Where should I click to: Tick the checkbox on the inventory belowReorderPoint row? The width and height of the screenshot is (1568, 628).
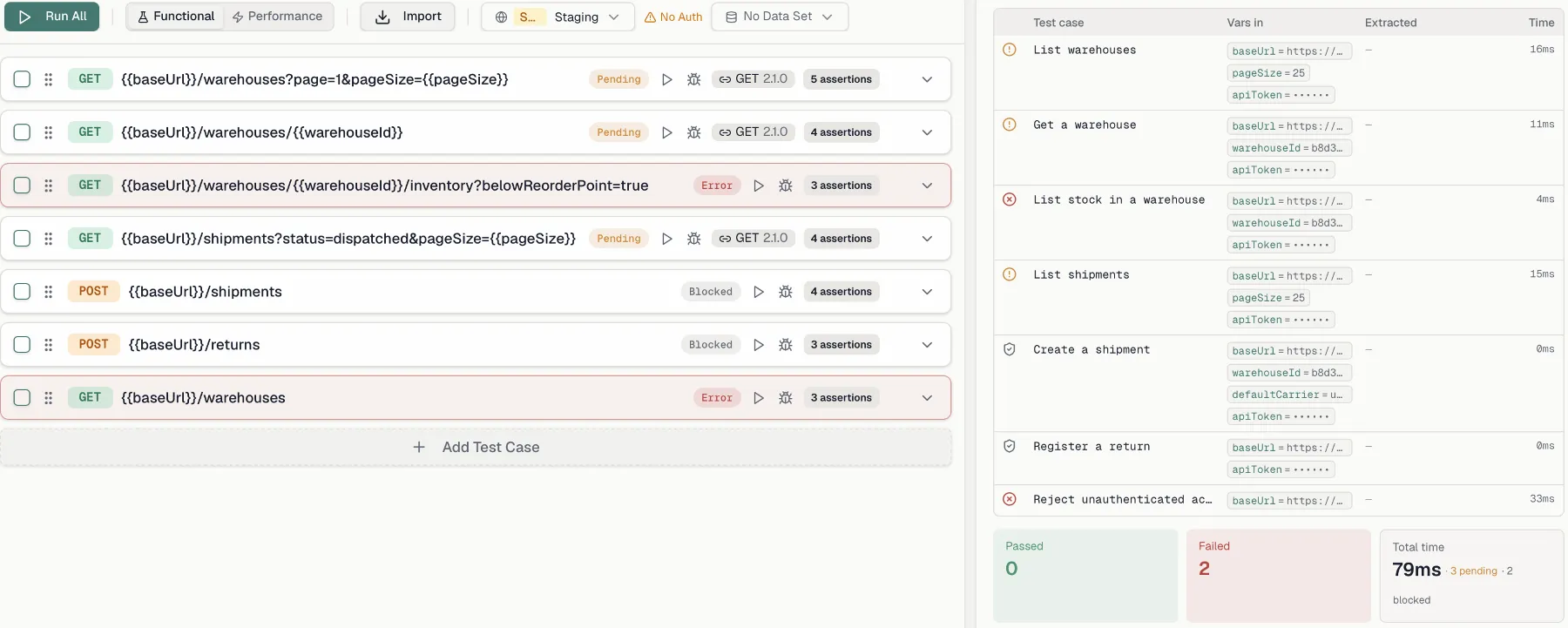[x=23, y=186]
